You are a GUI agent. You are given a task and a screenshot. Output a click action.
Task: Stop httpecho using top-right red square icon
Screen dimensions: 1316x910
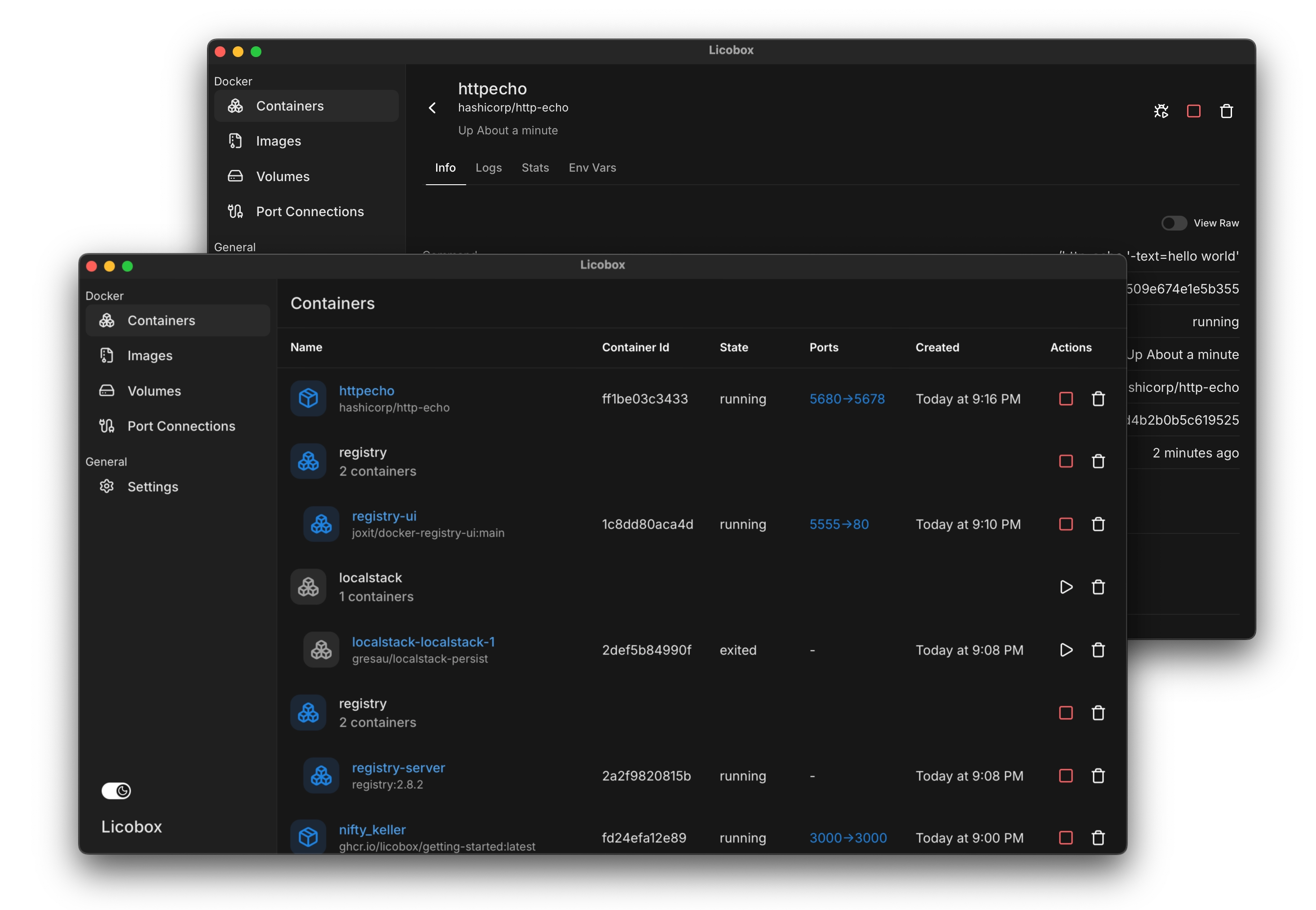click(1193, 111)
